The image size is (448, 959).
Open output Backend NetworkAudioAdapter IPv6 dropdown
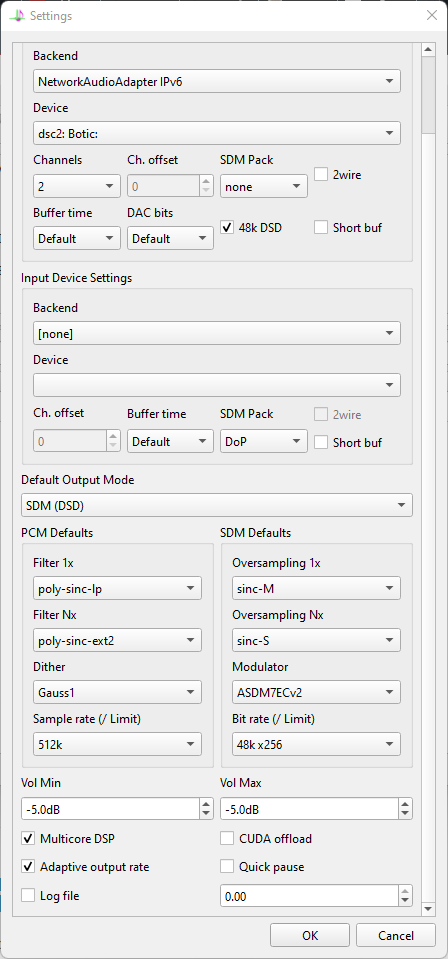pos(217,81)
